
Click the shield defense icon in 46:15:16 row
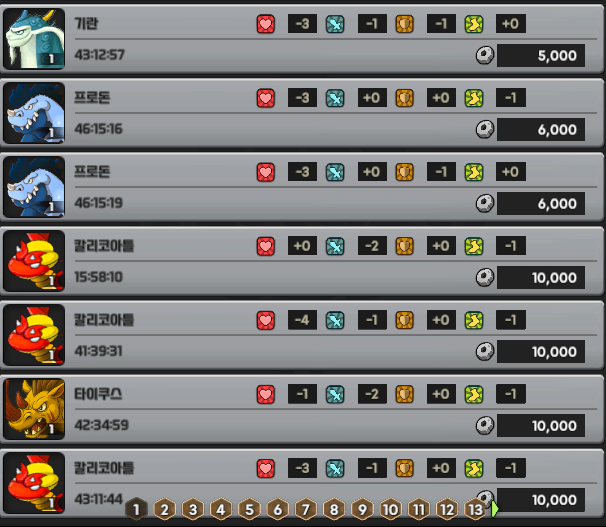point(405,98)
